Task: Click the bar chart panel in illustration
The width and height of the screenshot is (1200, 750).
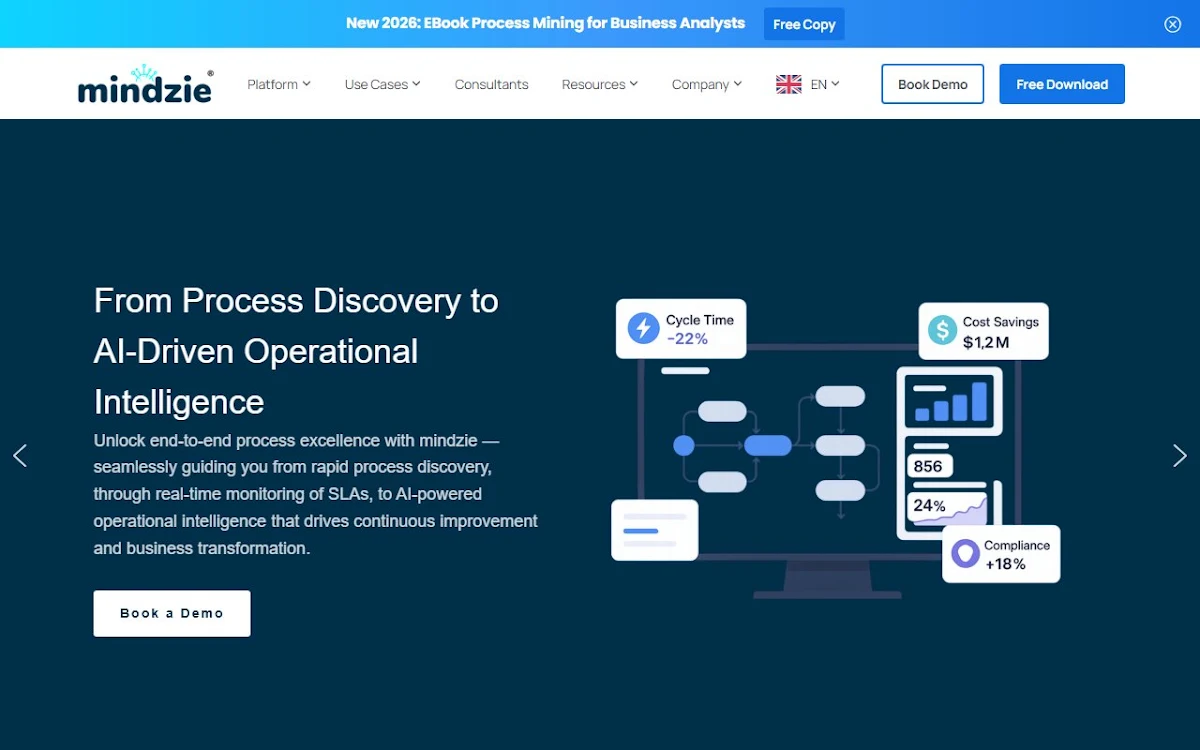Action: click(x=951, y=401)
